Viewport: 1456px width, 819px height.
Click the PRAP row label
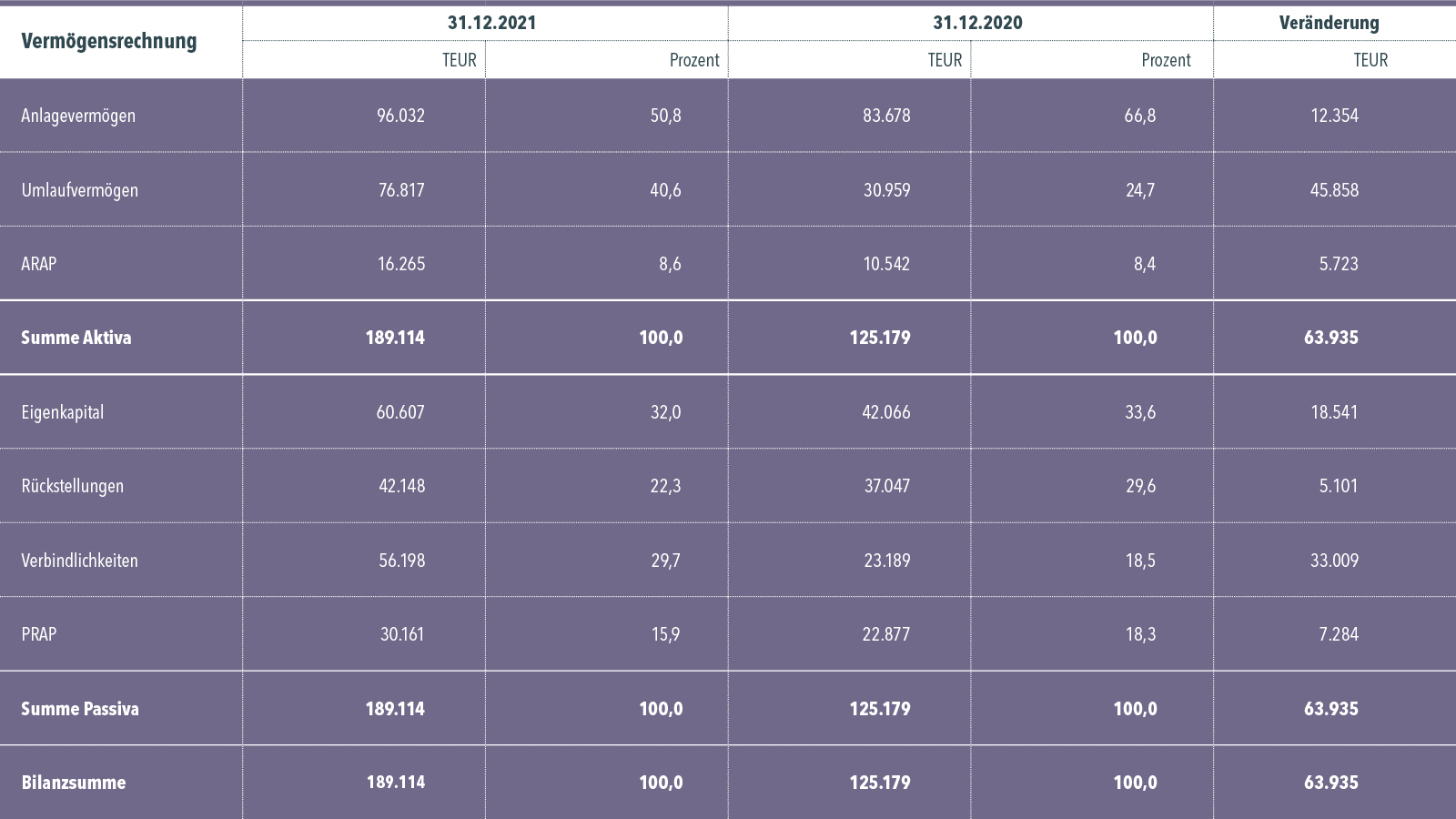(39, 634)
